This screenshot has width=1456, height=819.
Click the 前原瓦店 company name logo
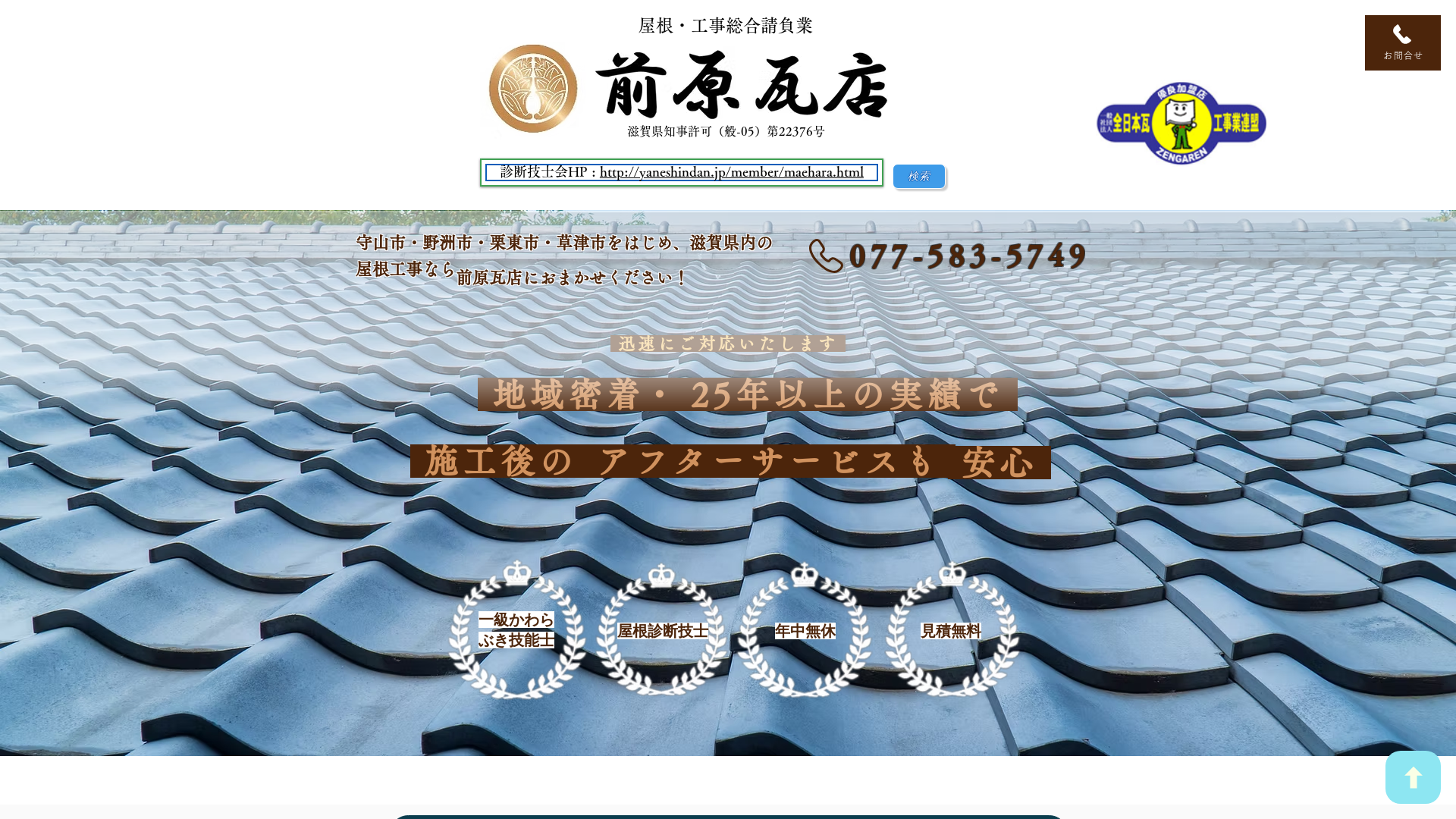click(742, 86)
